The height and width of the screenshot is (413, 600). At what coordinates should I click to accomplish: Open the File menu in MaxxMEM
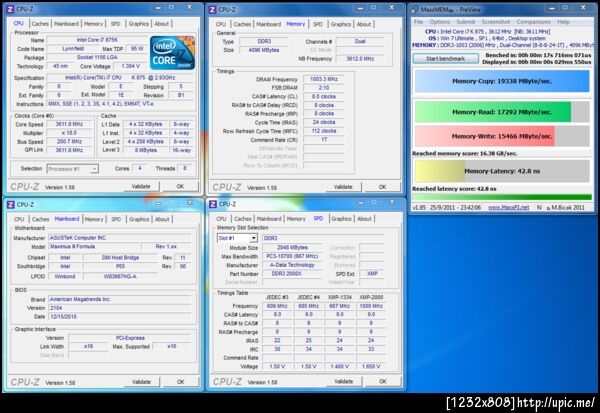click(x=418, y=22)
